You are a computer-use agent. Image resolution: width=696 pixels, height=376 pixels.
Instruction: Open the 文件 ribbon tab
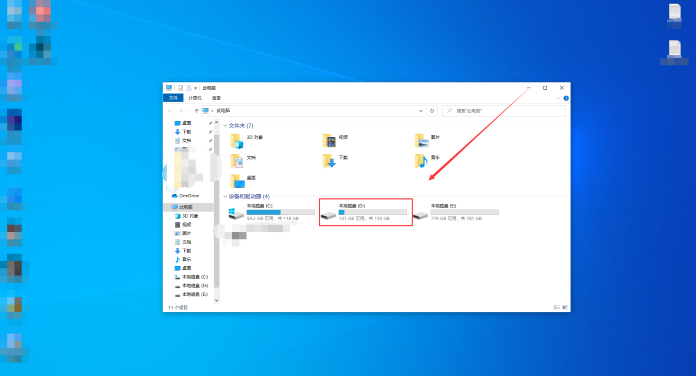point(173,98)
